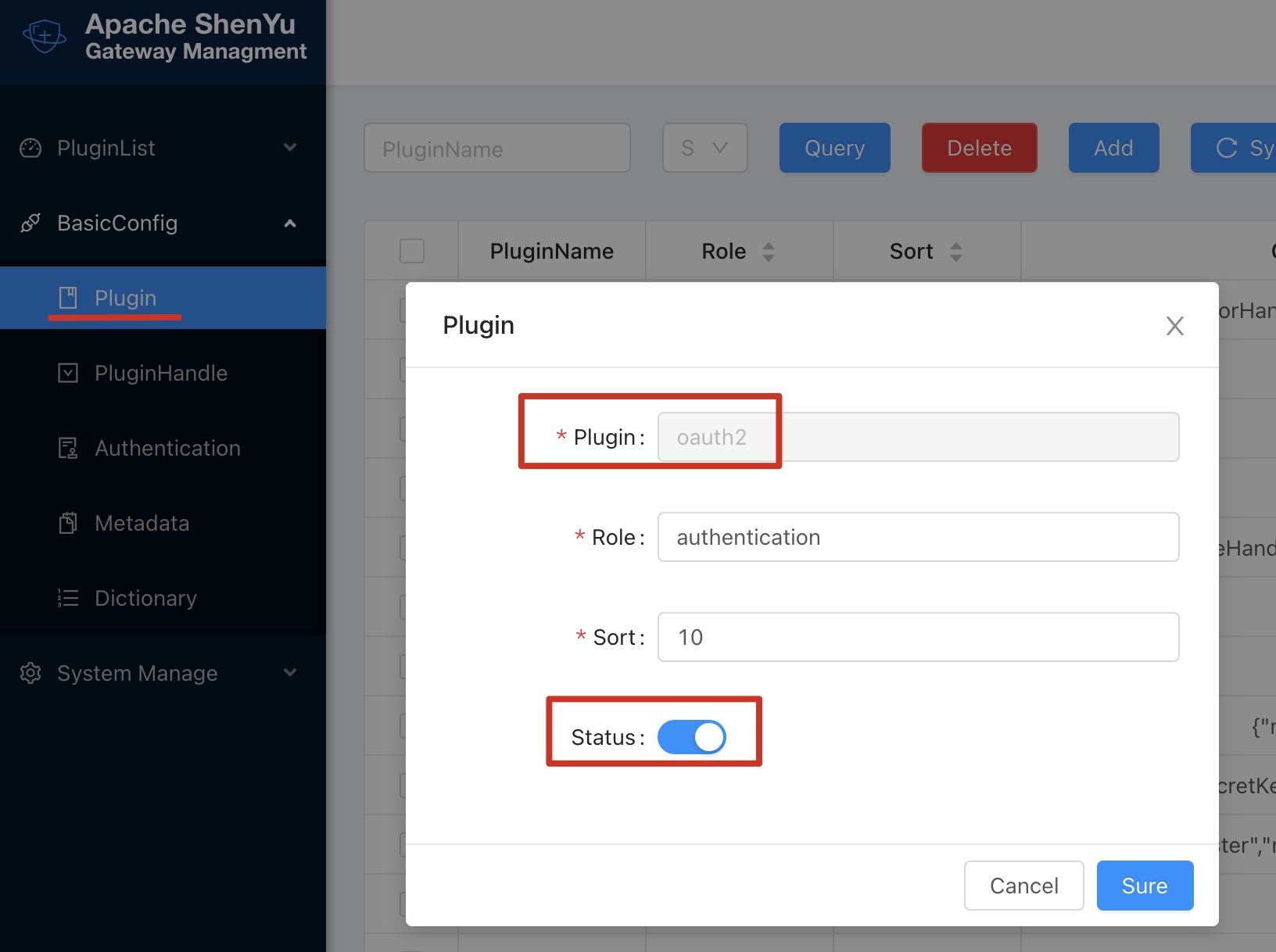This screenshot has width=1276, height=952.
Task: Click the PluginList dashboard icon
Action: pos(30,148)
